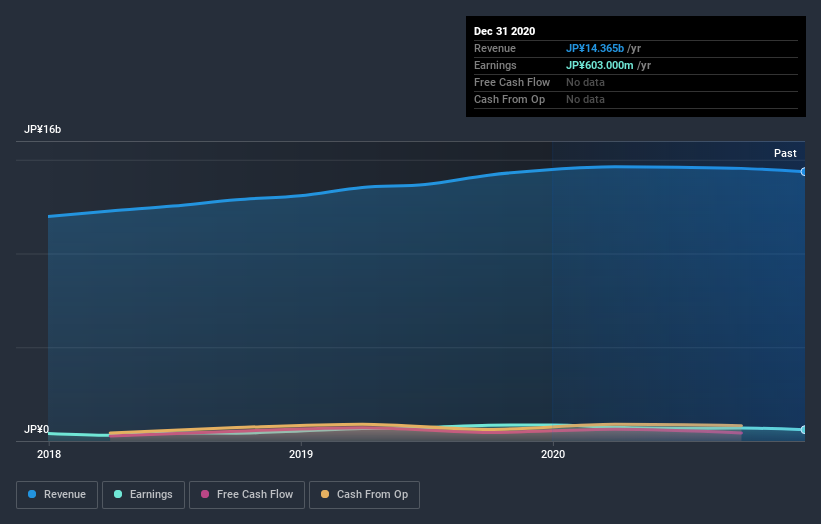Toggle the Earnings legend button
The image size is (821, 524).
pyautogui.click(x=143, y=495)
